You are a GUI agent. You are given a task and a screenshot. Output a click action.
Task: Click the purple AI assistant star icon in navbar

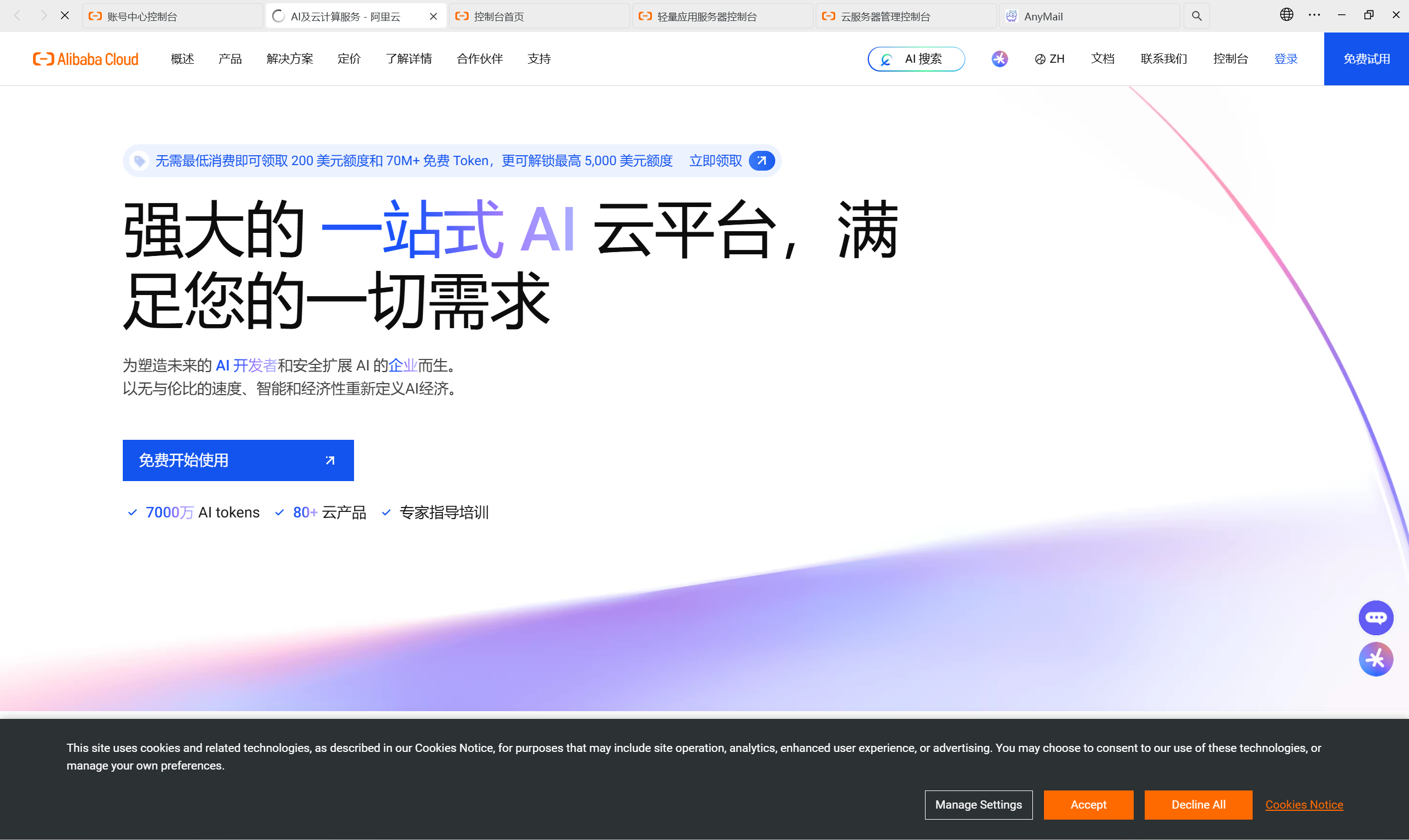[999, 58]
